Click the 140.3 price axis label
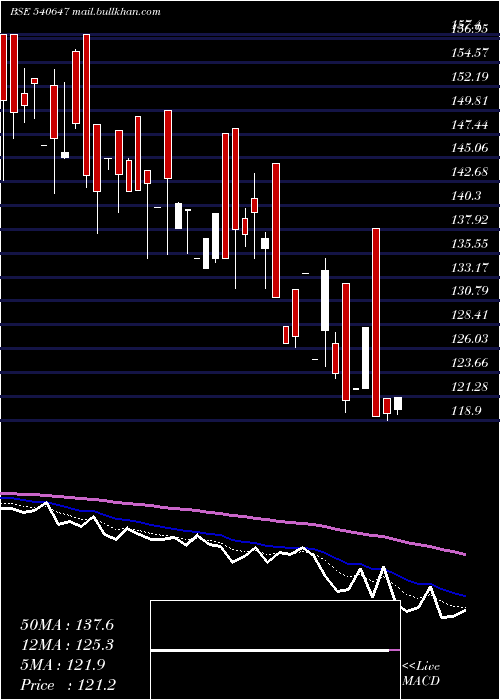This screenshot has height=700, width=500. coord(467,196)
